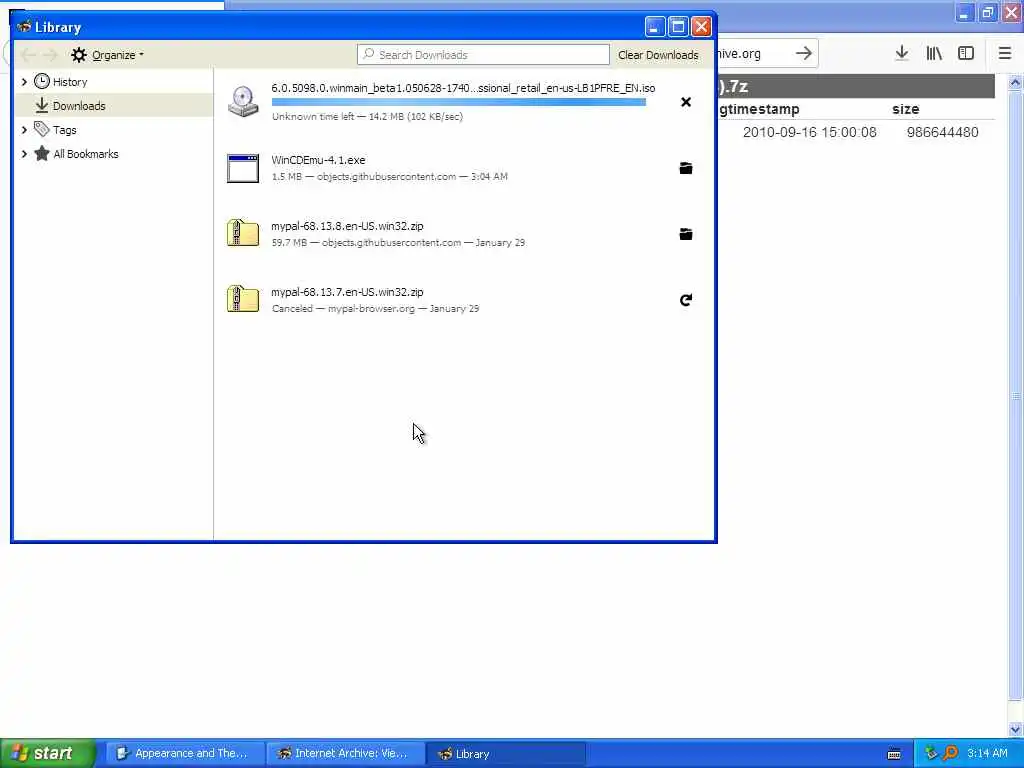Click the taskbar clock showing 3:14 AM
The width and height of the screenshot is (1024, 768).
tap(987, 753)
